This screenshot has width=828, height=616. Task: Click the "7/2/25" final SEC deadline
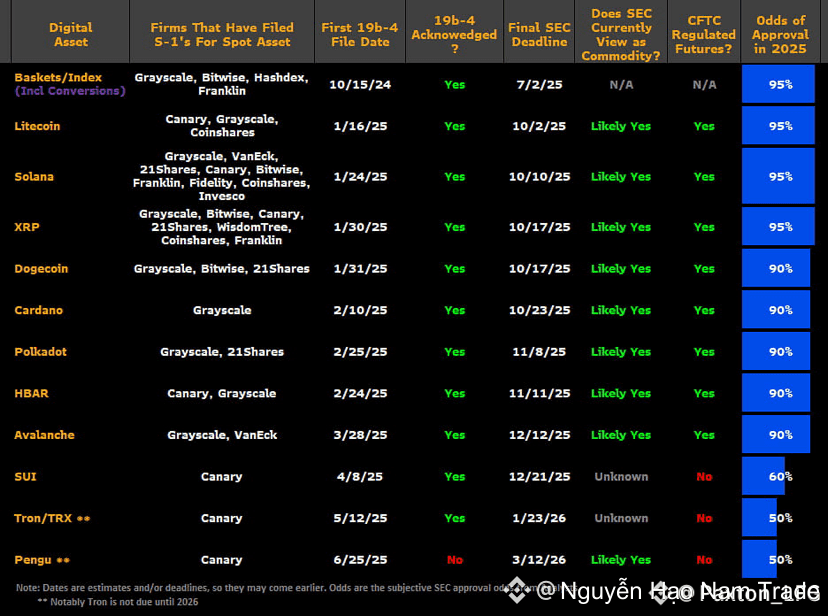pyautogui.click(x=539, y=84)
